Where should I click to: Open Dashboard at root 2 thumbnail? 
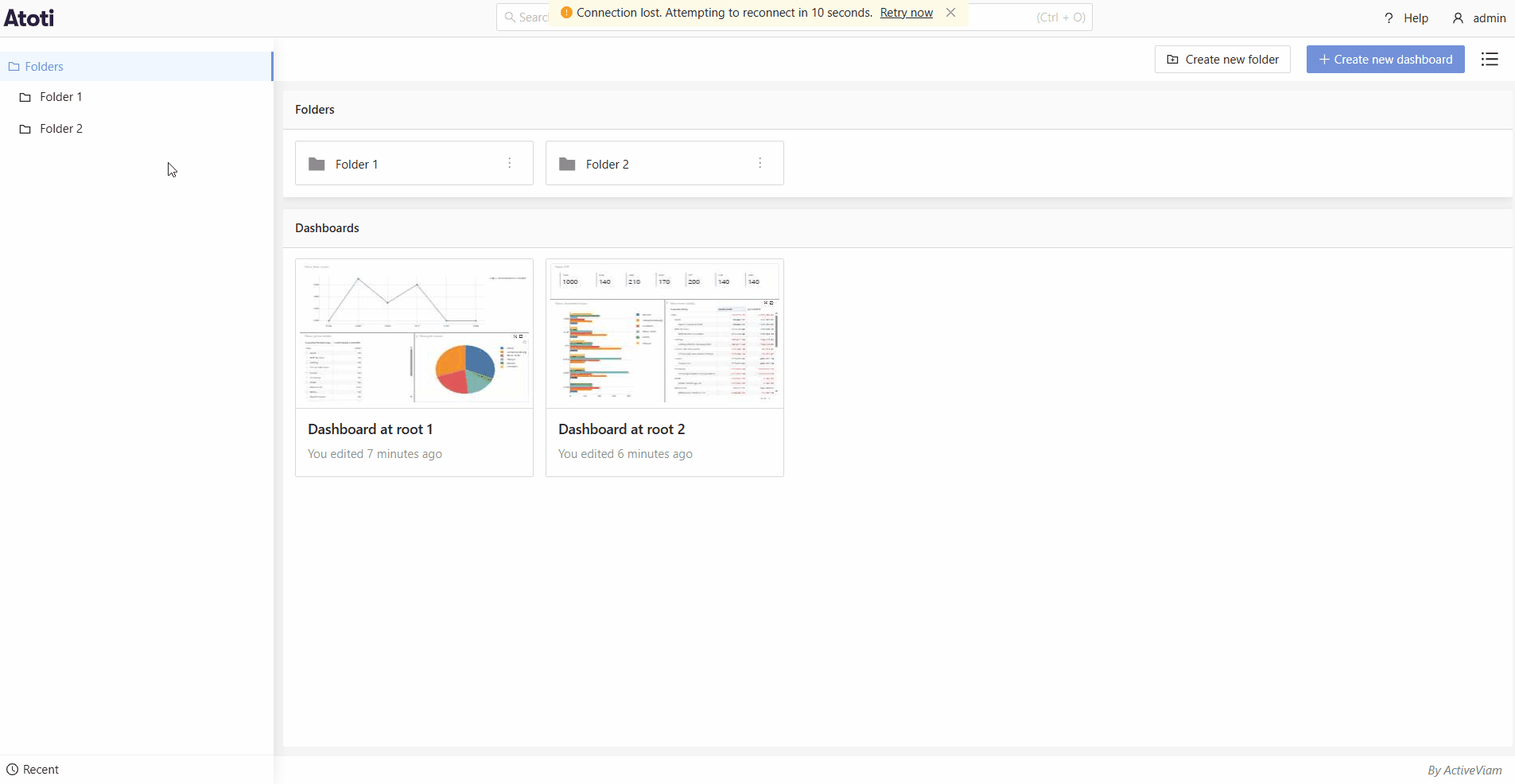tap(665, 334)
